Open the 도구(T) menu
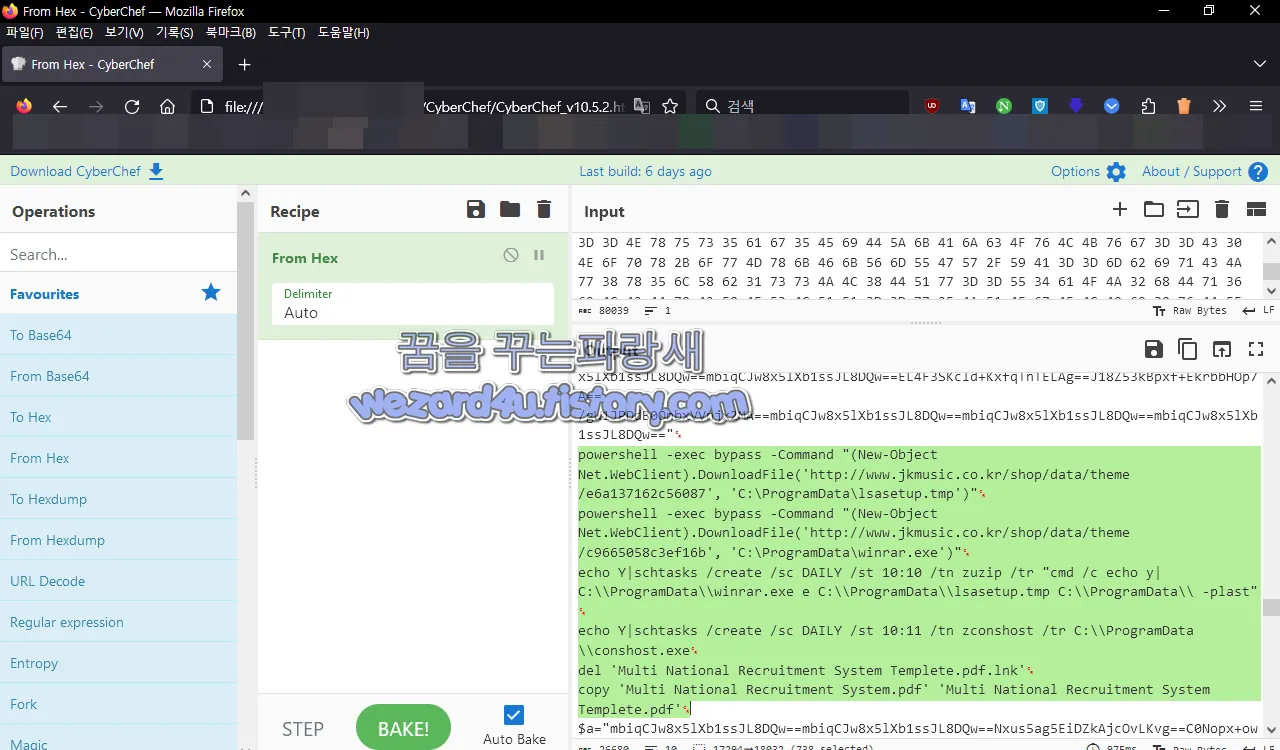The image size is (1280, 750). pos(287,32)
